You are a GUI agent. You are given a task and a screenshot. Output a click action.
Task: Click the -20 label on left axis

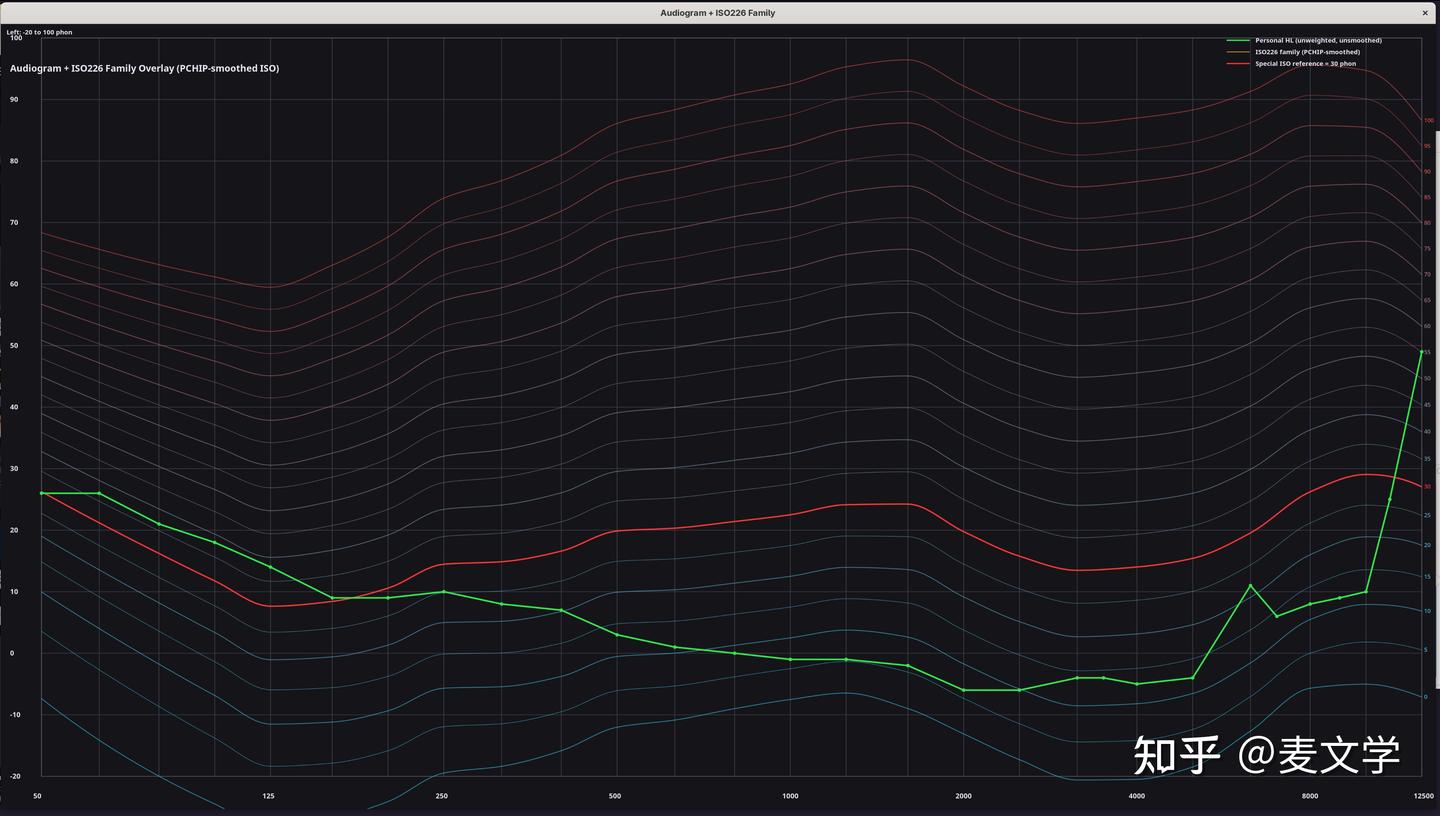point(14,776)
